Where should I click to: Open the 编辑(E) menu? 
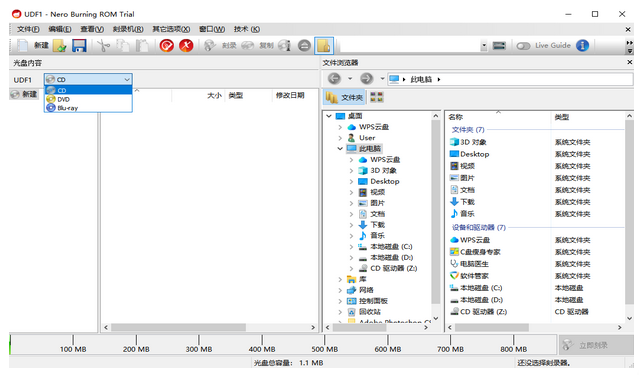coord(60,29)
